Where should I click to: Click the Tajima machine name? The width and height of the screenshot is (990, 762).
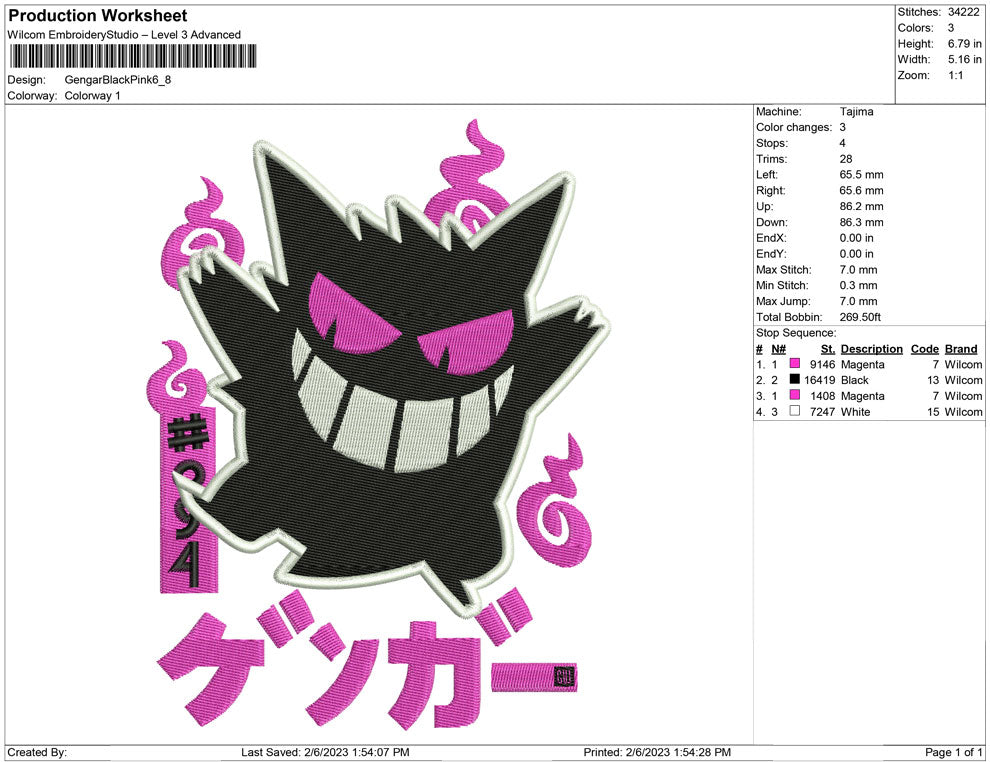click(856, 111)
